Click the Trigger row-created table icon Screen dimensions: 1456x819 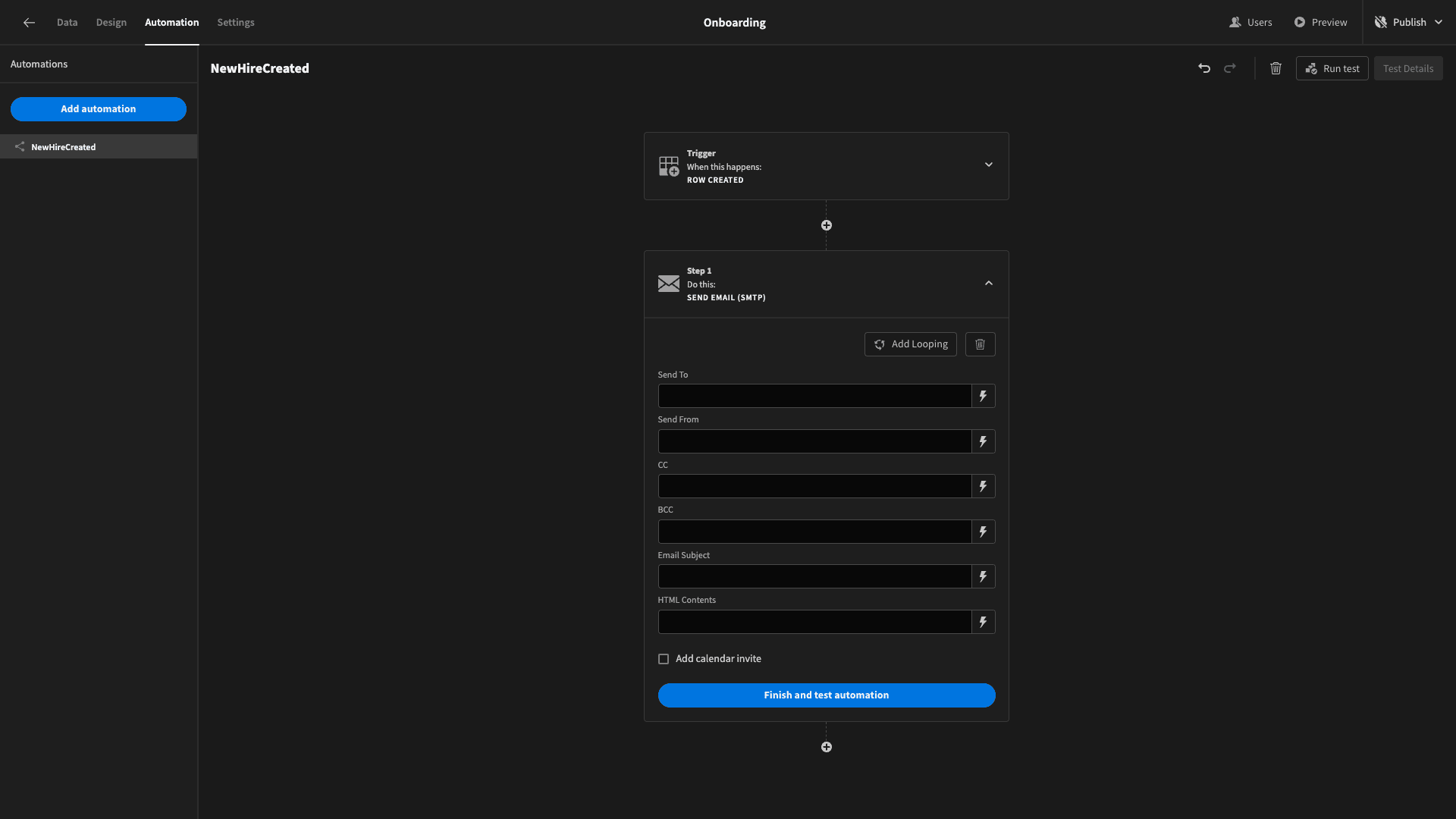point(669,166)
